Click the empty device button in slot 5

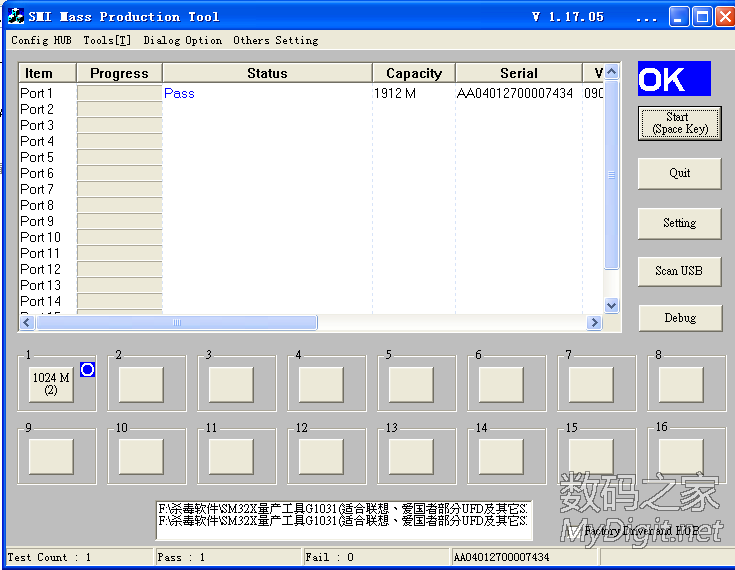[411, 384]
